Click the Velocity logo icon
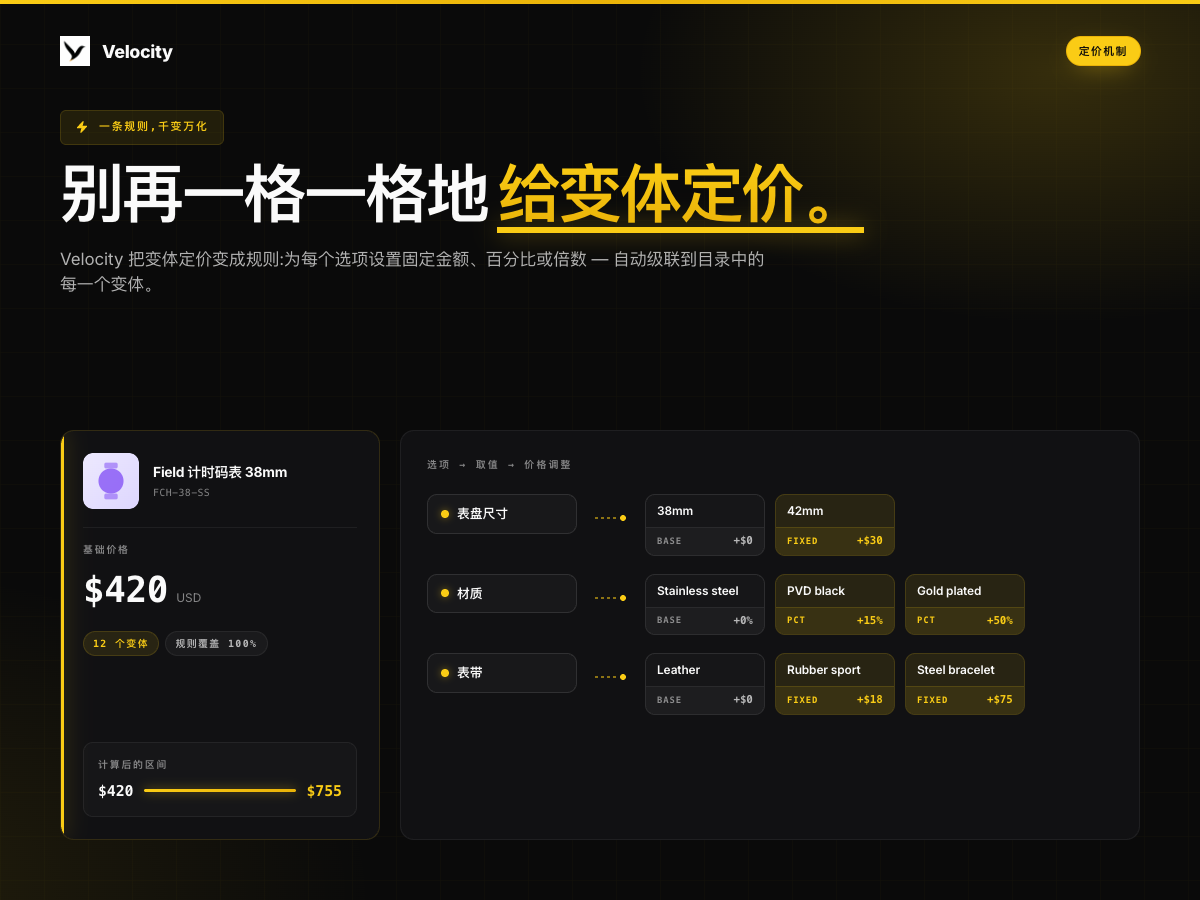 coord(75,51)
